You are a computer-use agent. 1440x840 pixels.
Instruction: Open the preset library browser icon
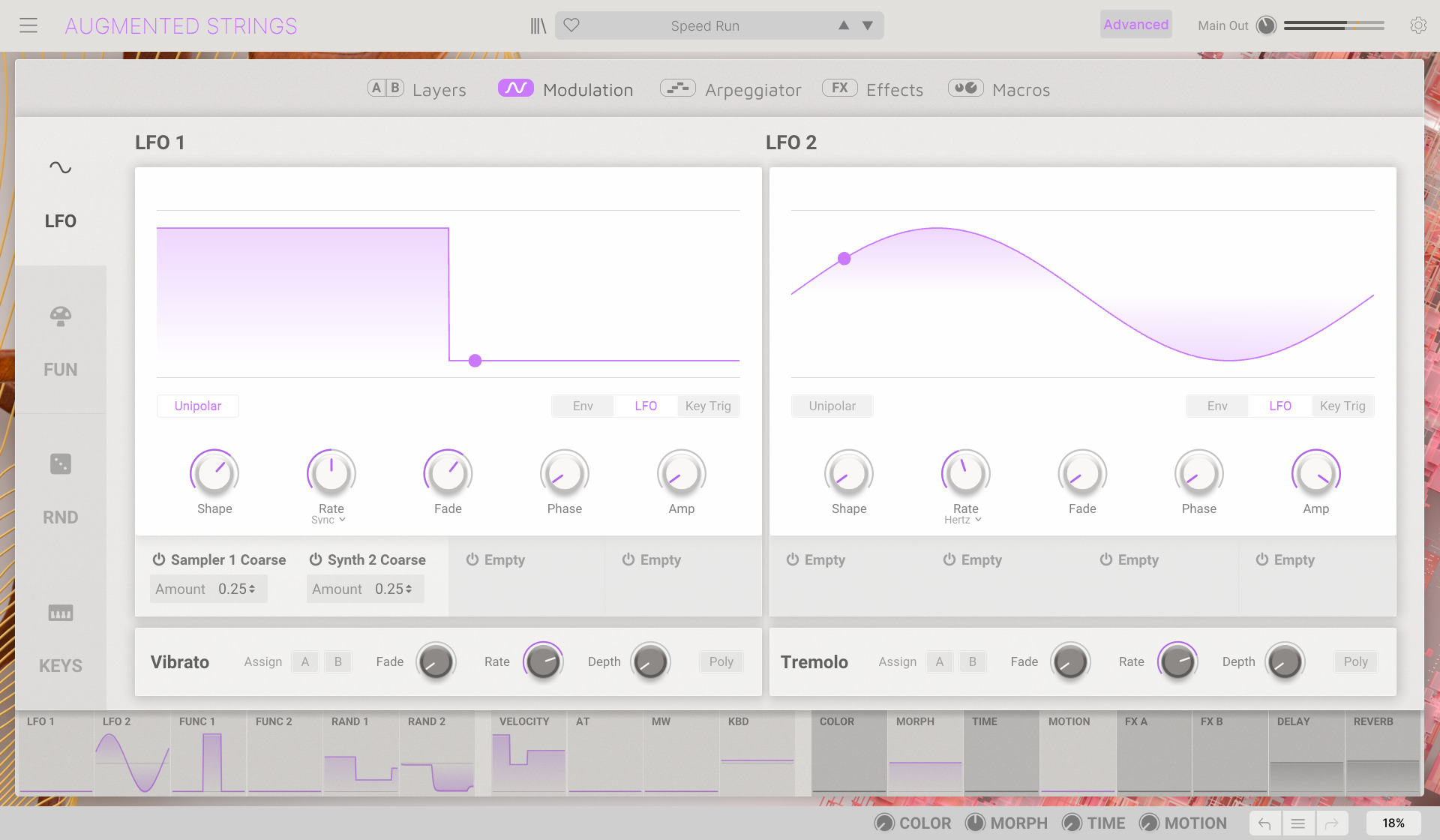538,25
